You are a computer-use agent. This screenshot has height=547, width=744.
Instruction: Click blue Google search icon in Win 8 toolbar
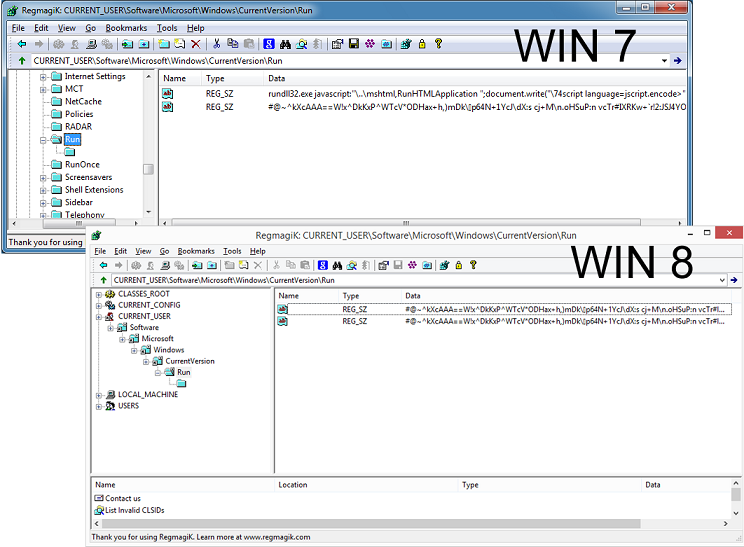[323, 265]
